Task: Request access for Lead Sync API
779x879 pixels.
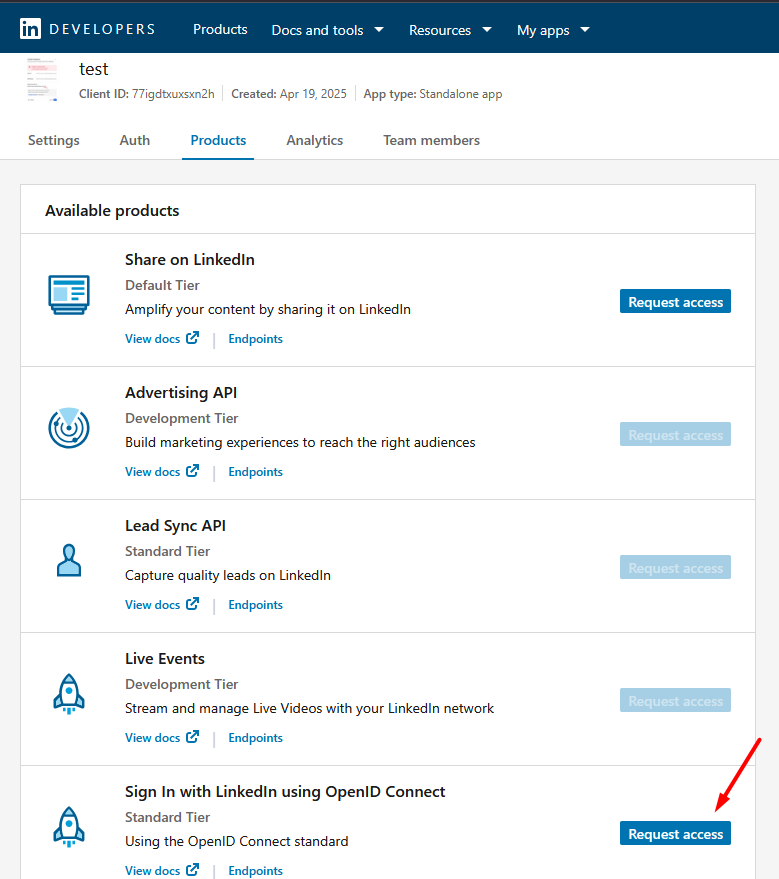Action: (675, 567)
